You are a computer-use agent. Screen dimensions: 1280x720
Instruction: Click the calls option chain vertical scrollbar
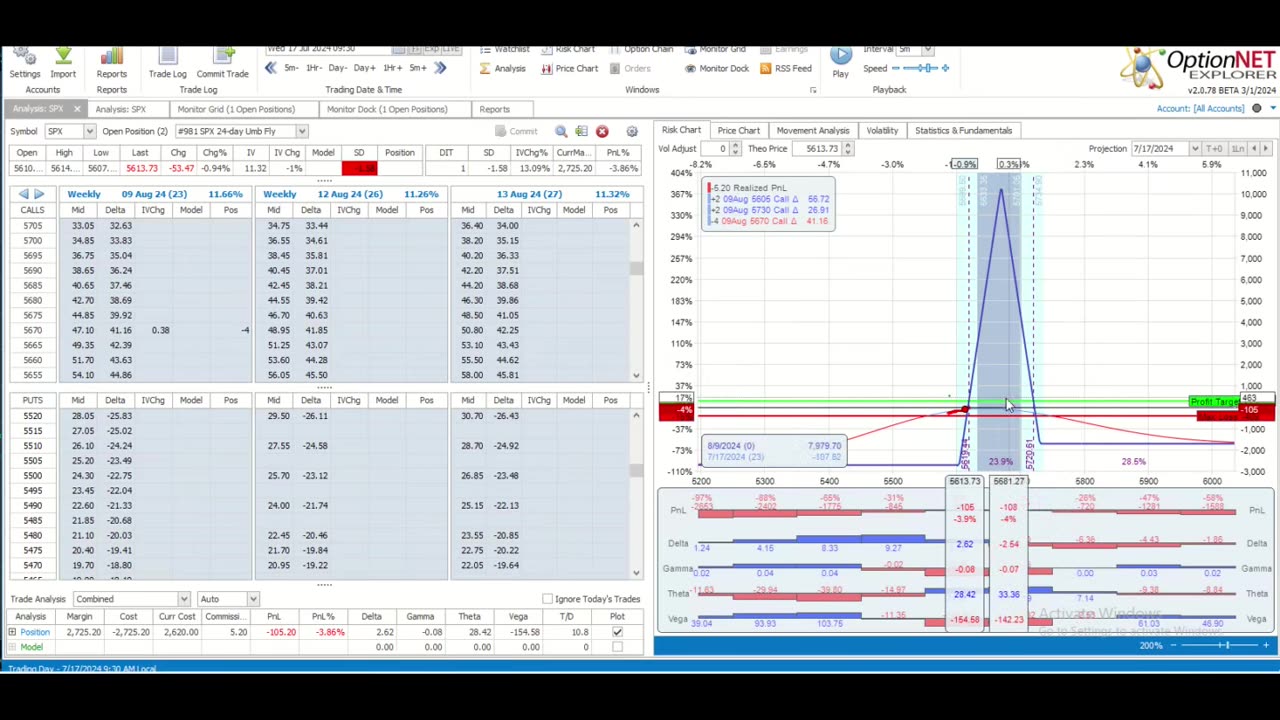pos(636,300)
